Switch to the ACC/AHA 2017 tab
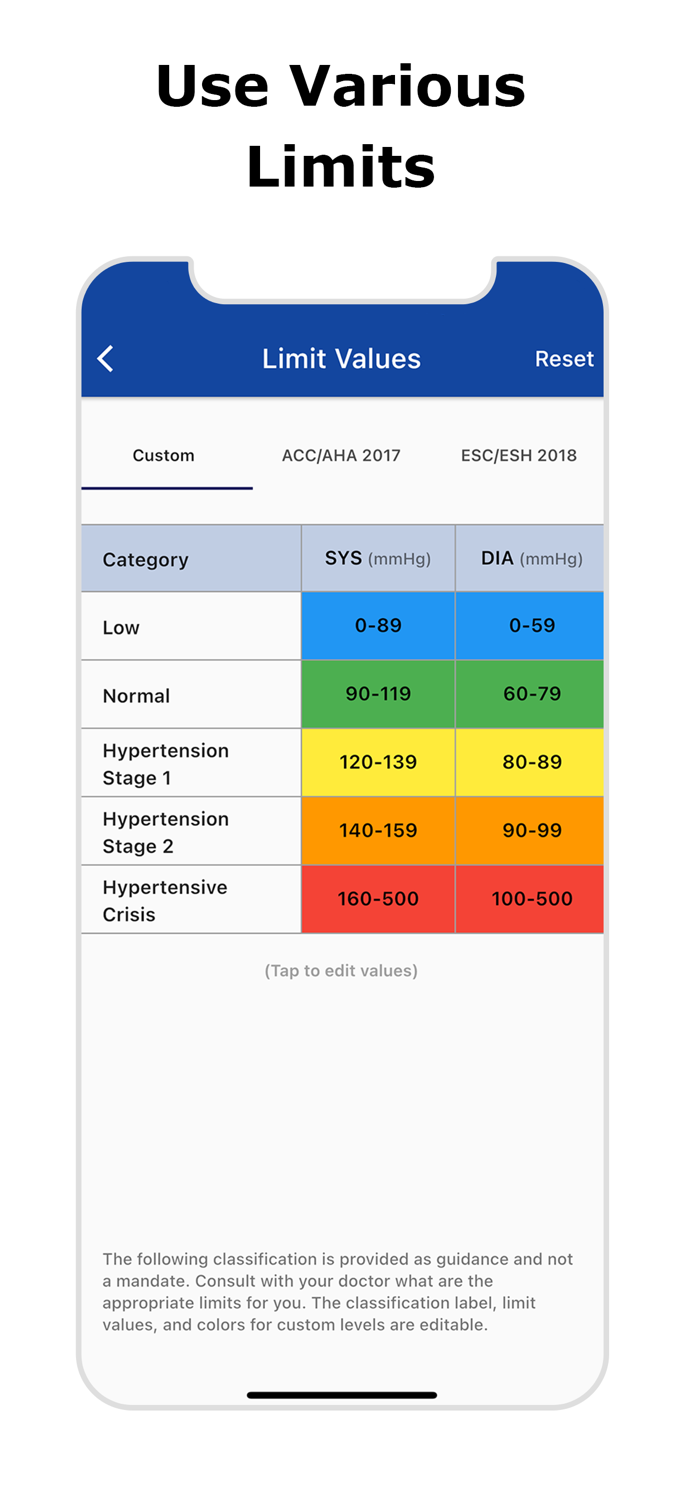The width and height of the screenshot is (693, 1500). pos(341,455)
